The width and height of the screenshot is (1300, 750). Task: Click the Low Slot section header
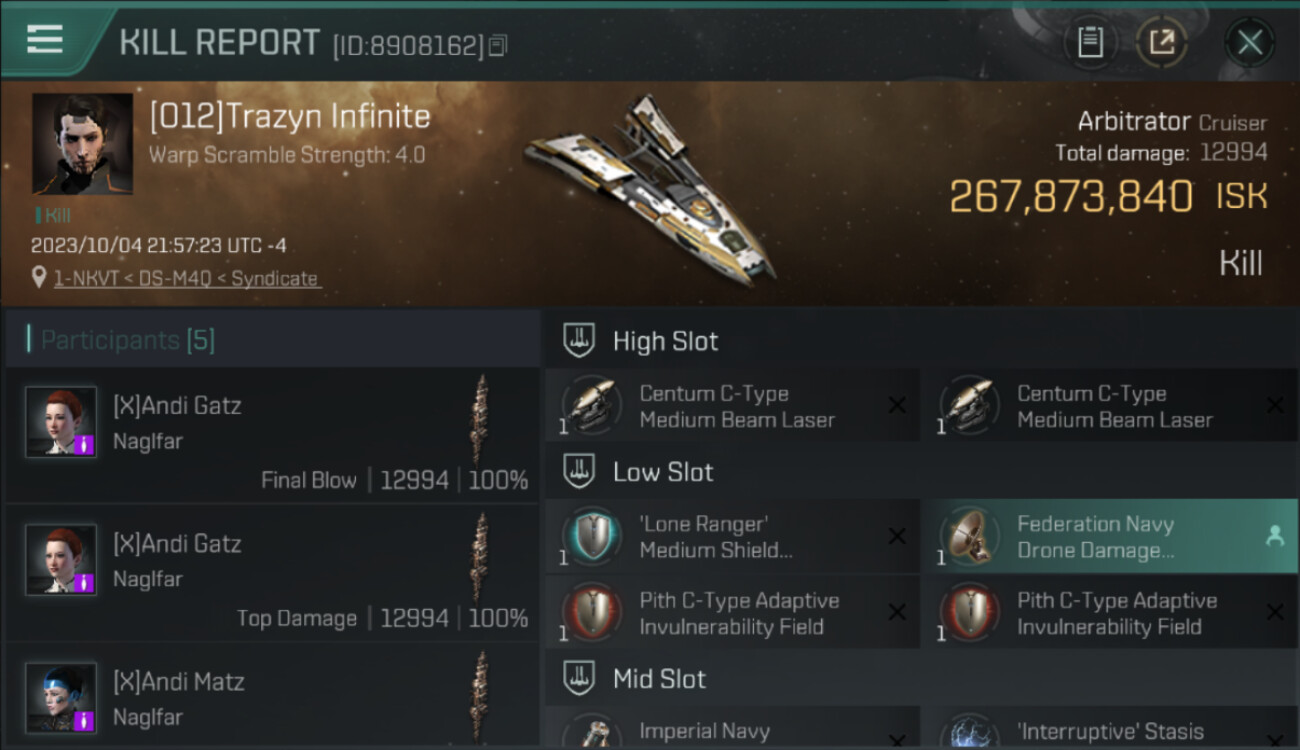663,472
